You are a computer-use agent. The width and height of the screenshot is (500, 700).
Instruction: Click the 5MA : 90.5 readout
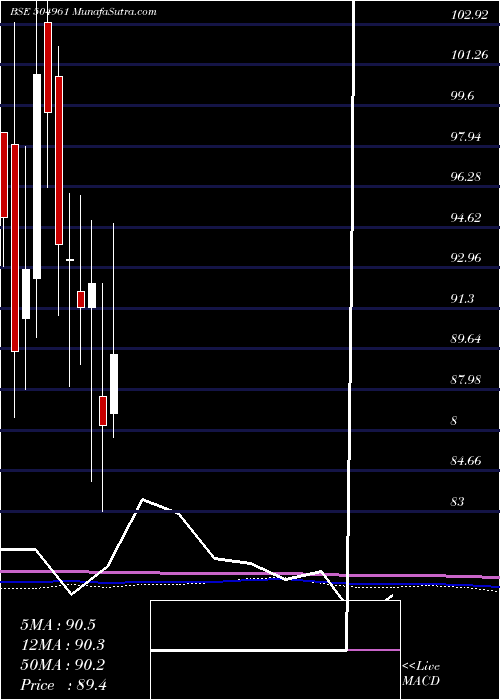click(x=58, y=625)
